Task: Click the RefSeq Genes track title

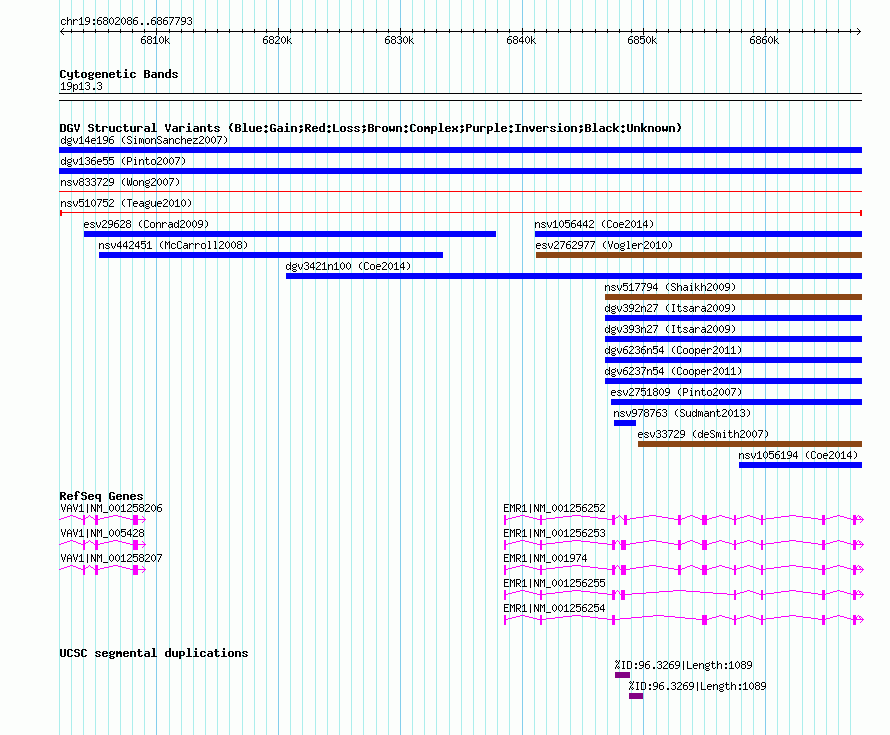Action: pyautogui.click(x=101, y=495)
